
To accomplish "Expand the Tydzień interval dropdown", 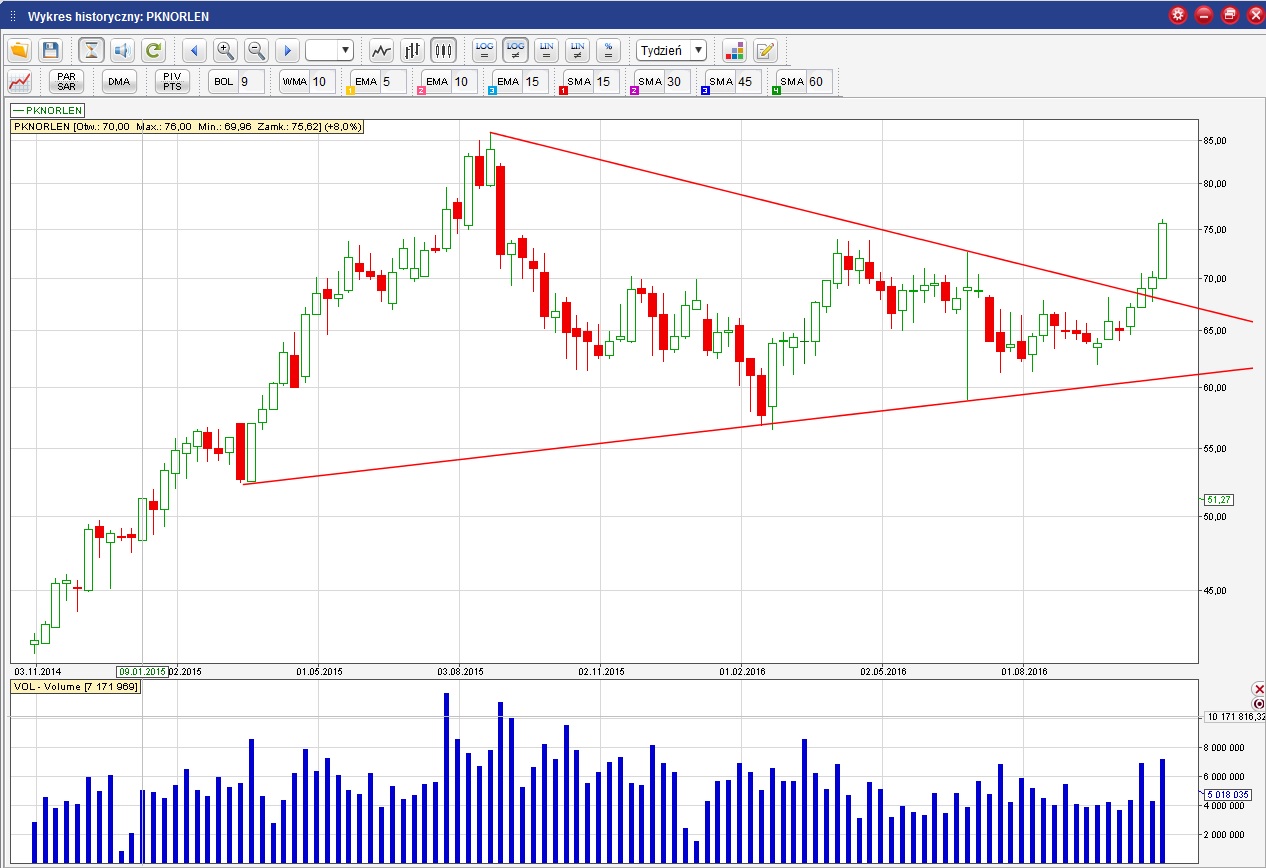I will (x=698, y=50).
